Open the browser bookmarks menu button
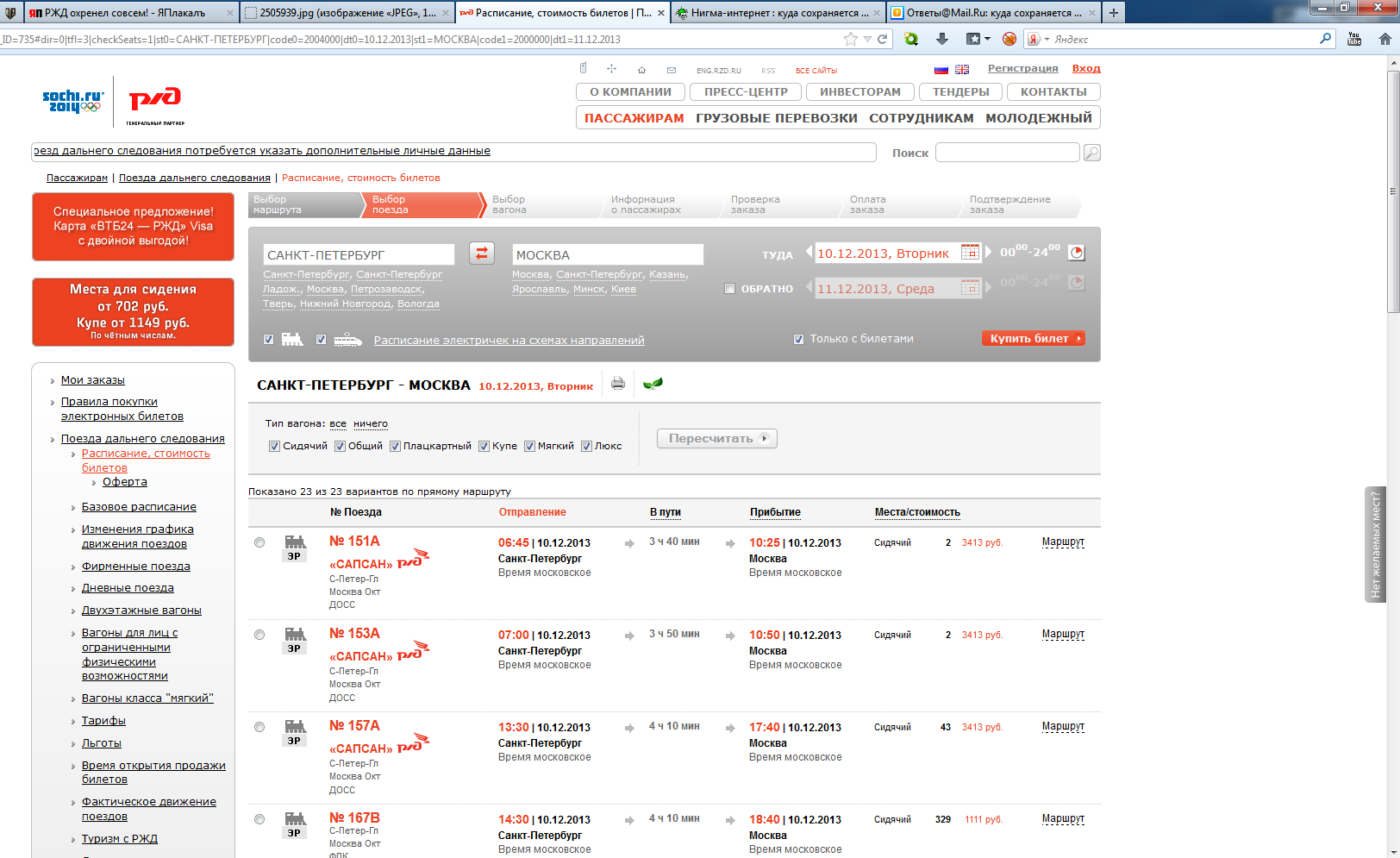 pos(978,39)
